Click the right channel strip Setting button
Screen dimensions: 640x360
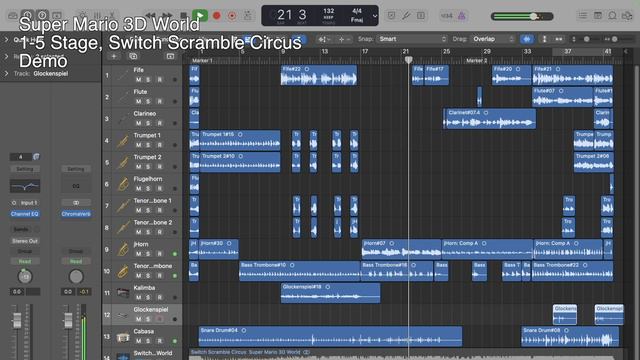tap(76, 169)
